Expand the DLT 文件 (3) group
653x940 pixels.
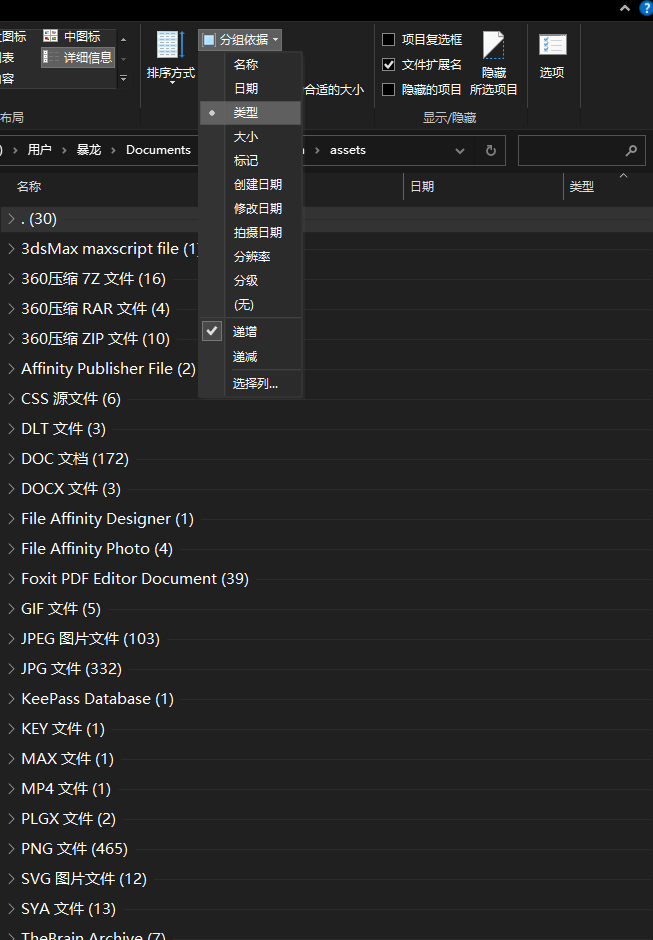[11, 429]
